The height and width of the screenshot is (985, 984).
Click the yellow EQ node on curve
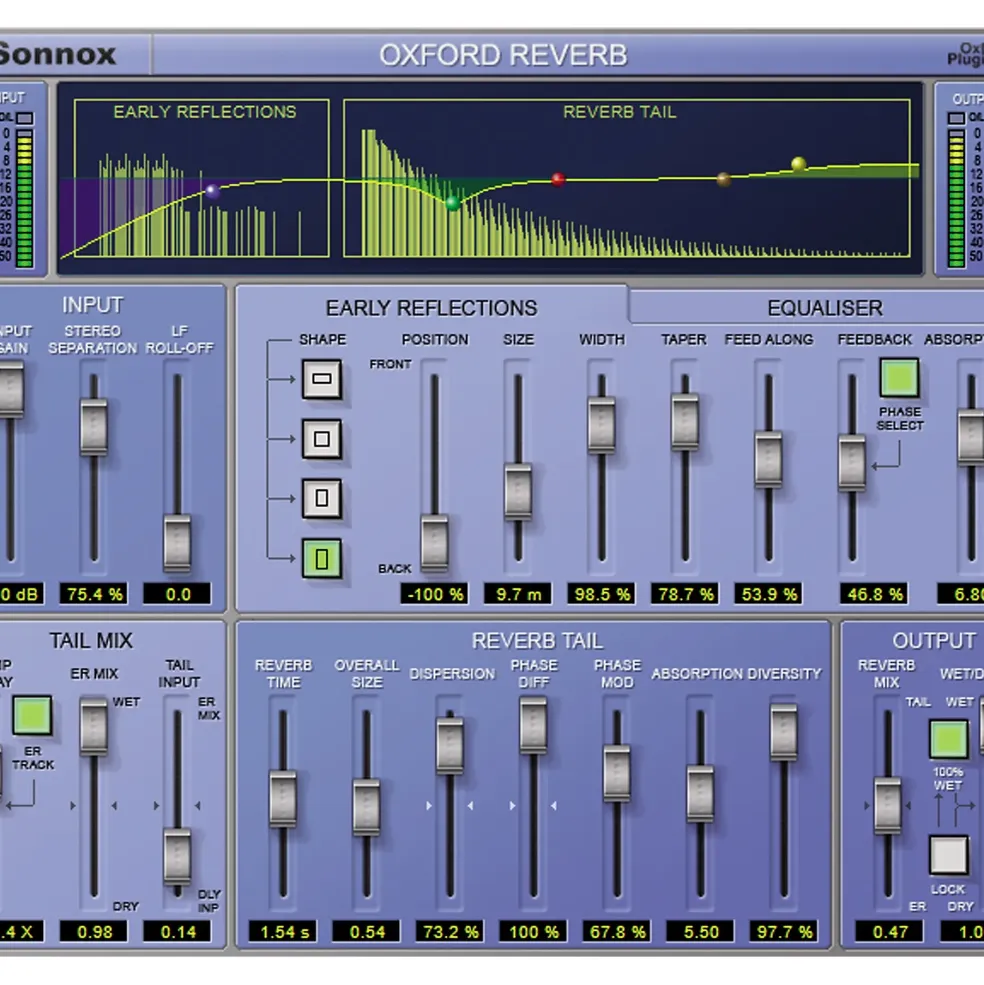pyautogui.click(x=799, y=164)
